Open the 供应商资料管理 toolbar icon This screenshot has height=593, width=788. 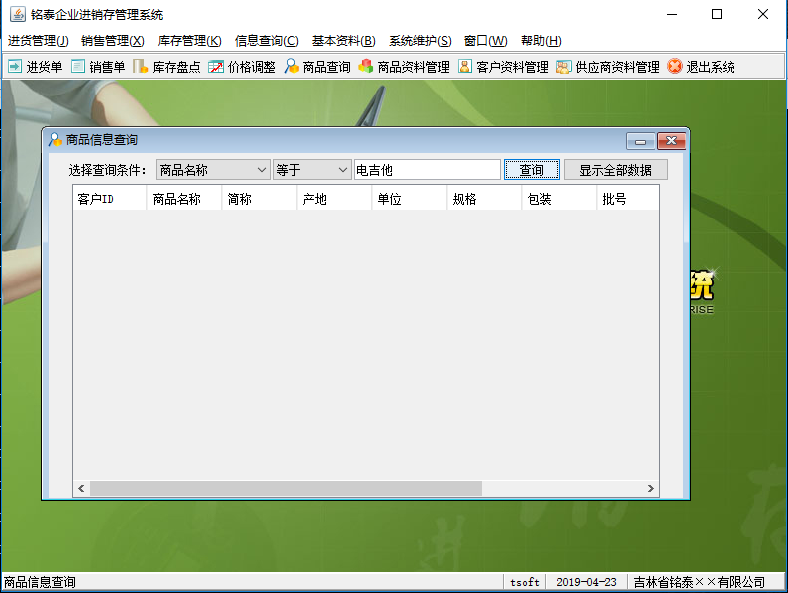(x=564, y=66)
